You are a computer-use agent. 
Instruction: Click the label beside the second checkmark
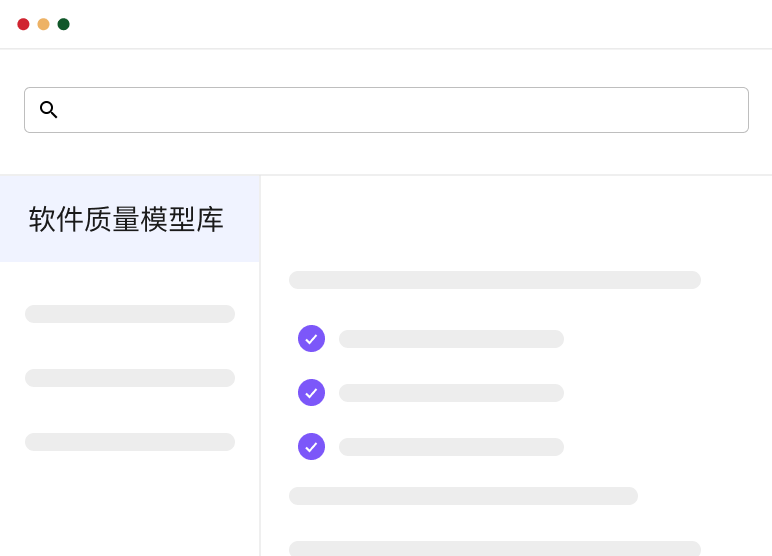point(451,393)
